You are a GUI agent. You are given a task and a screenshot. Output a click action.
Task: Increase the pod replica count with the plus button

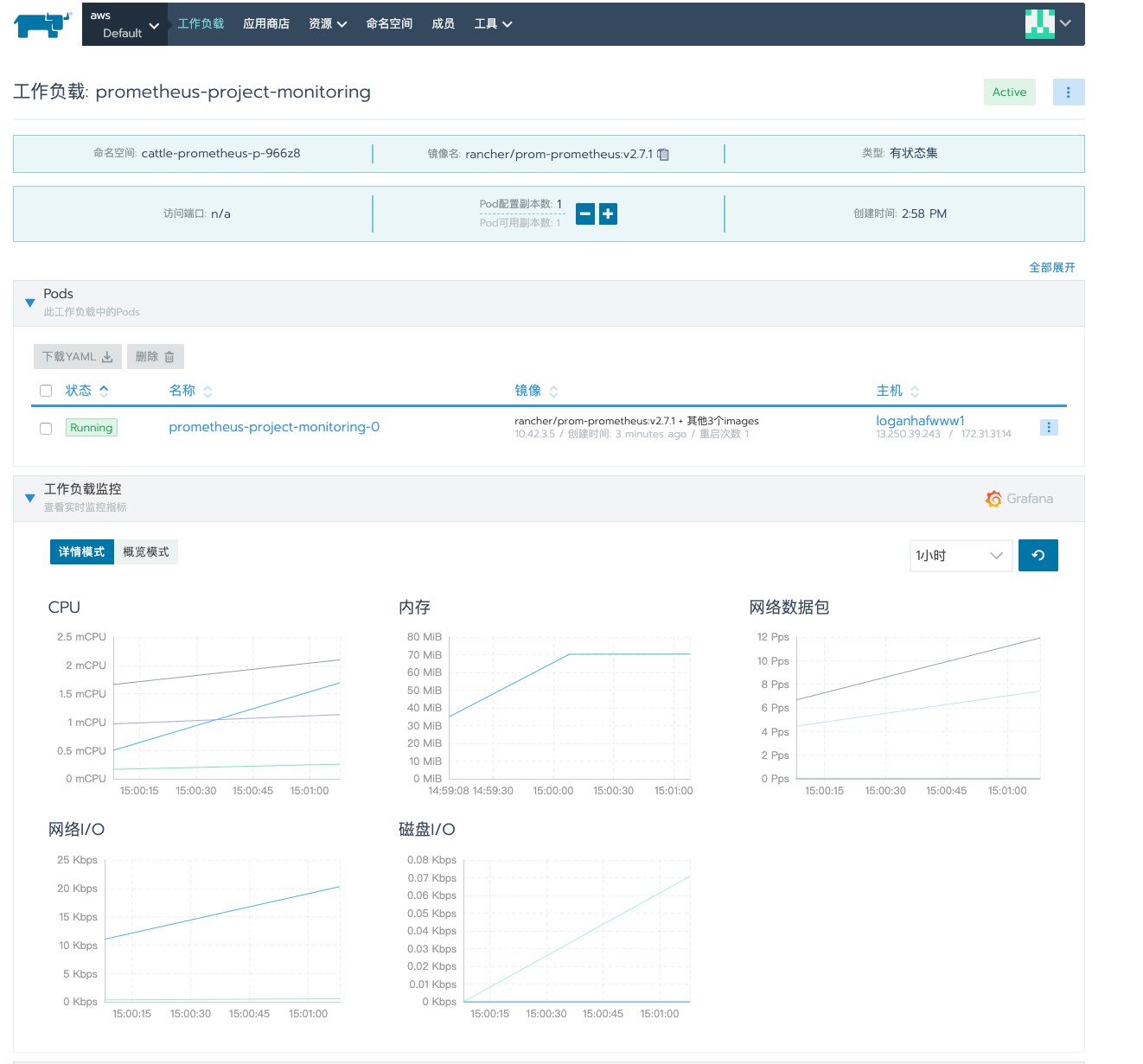(608, 213)
